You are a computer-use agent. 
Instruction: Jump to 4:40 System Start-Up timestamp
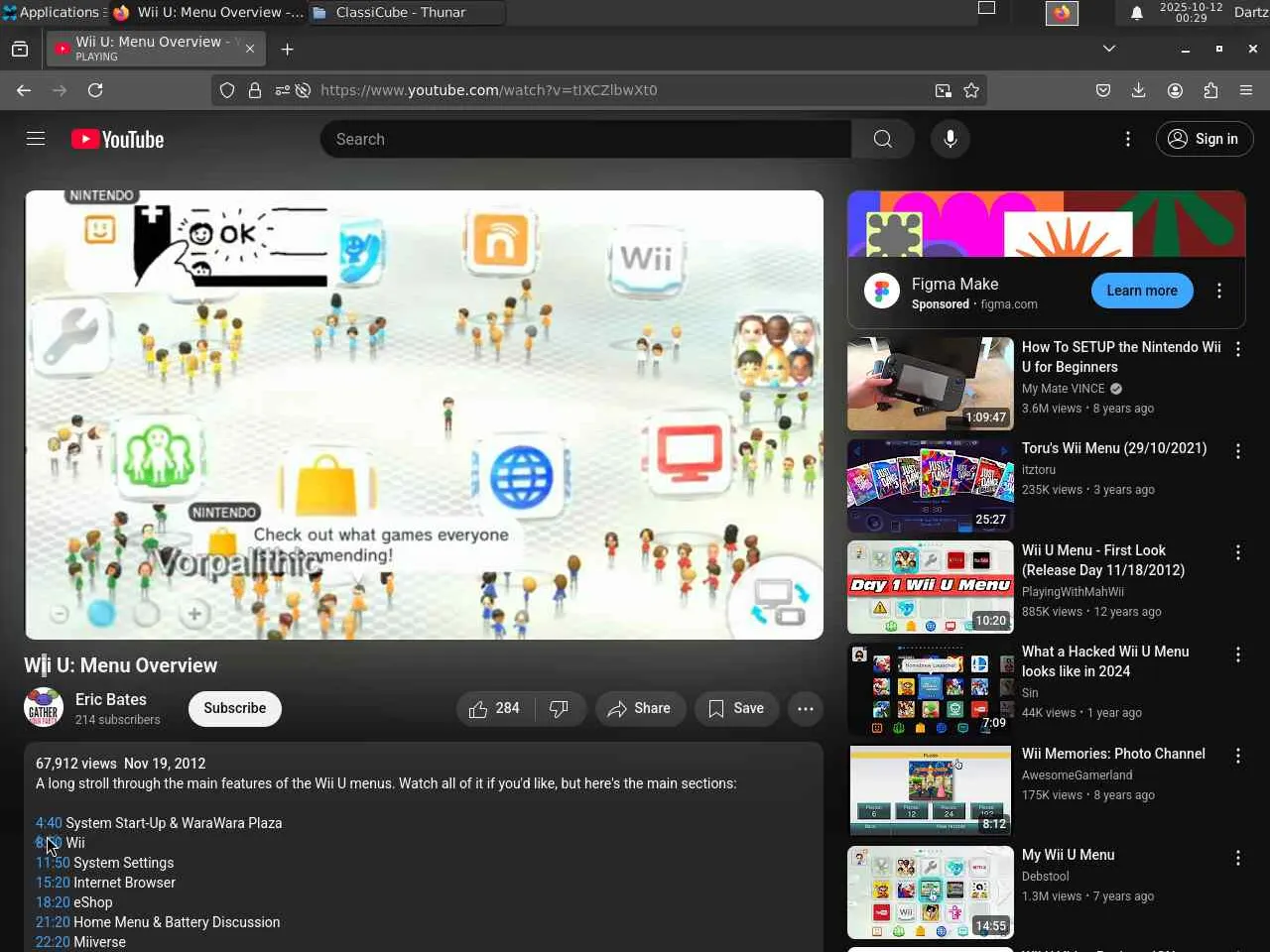49,823
